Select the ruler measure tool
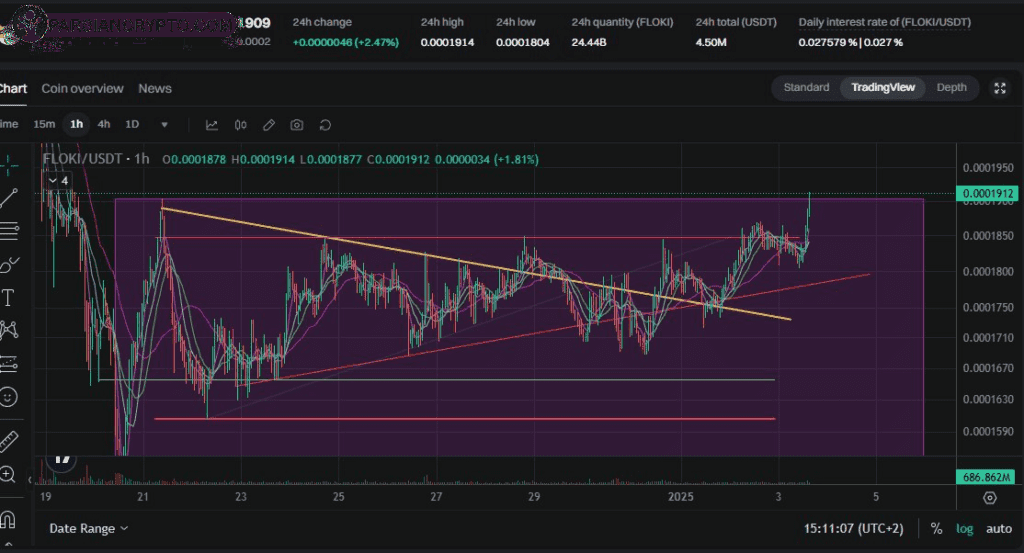 [x=8, y=441]
